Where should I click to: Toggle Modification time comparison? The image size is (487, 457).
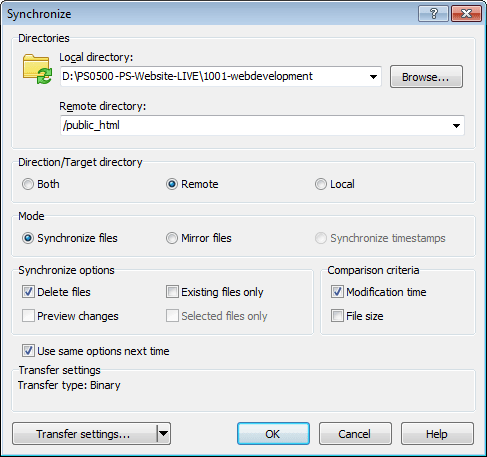[337, 292]
